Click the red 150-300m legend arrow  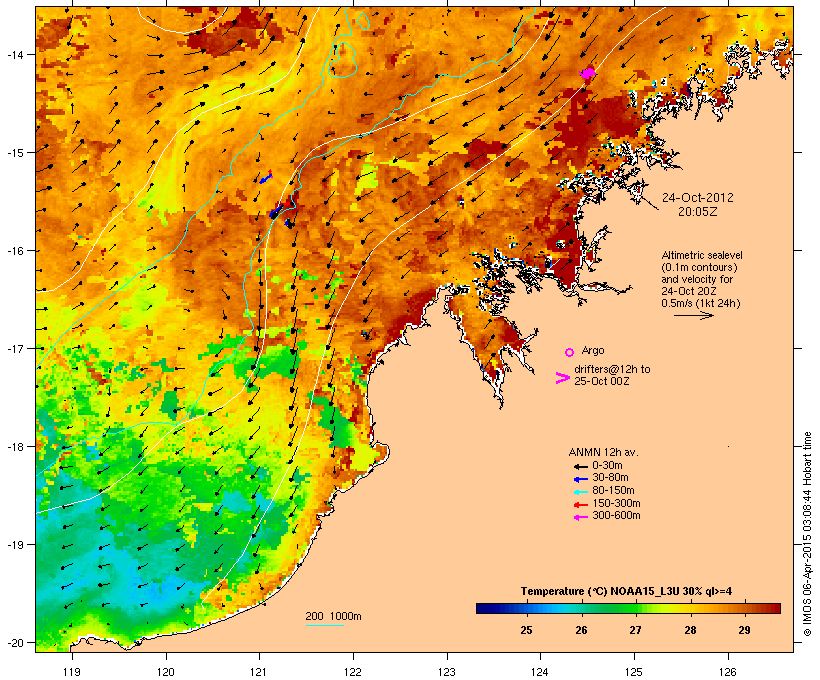580,505
